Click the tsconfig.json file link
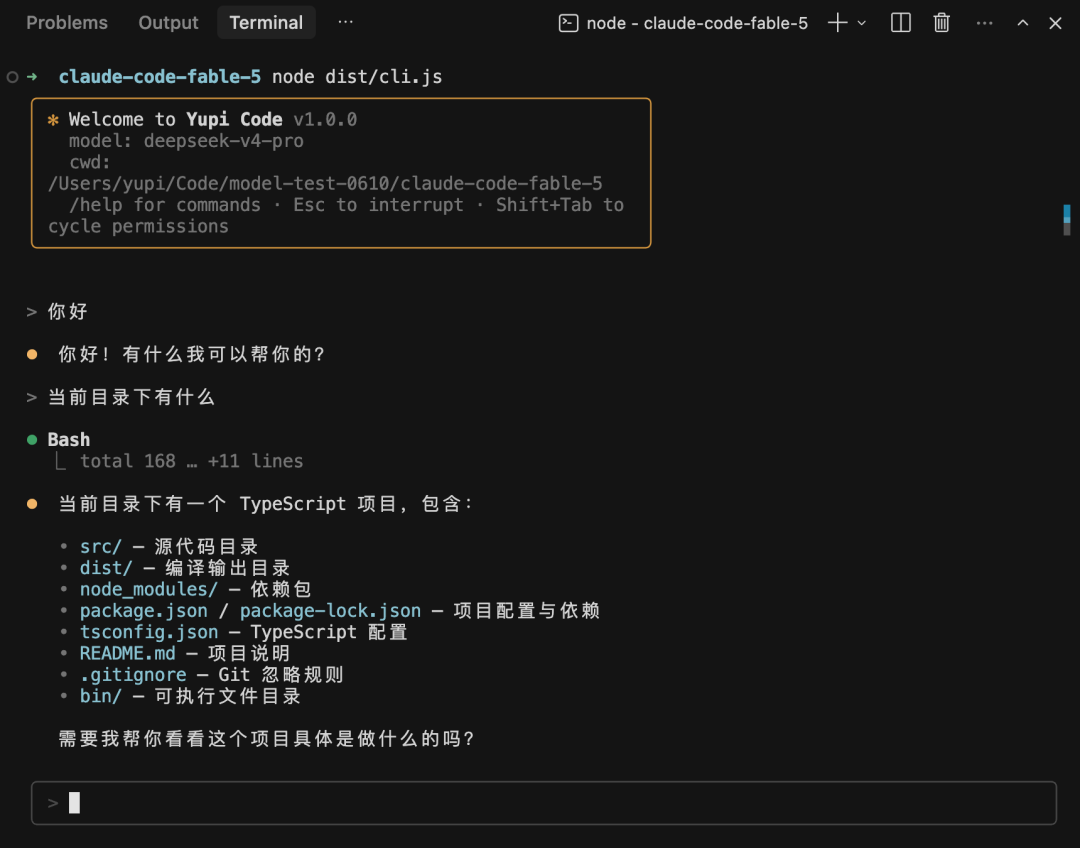Screen dimensions: 1080x848 tap(149, 632)
